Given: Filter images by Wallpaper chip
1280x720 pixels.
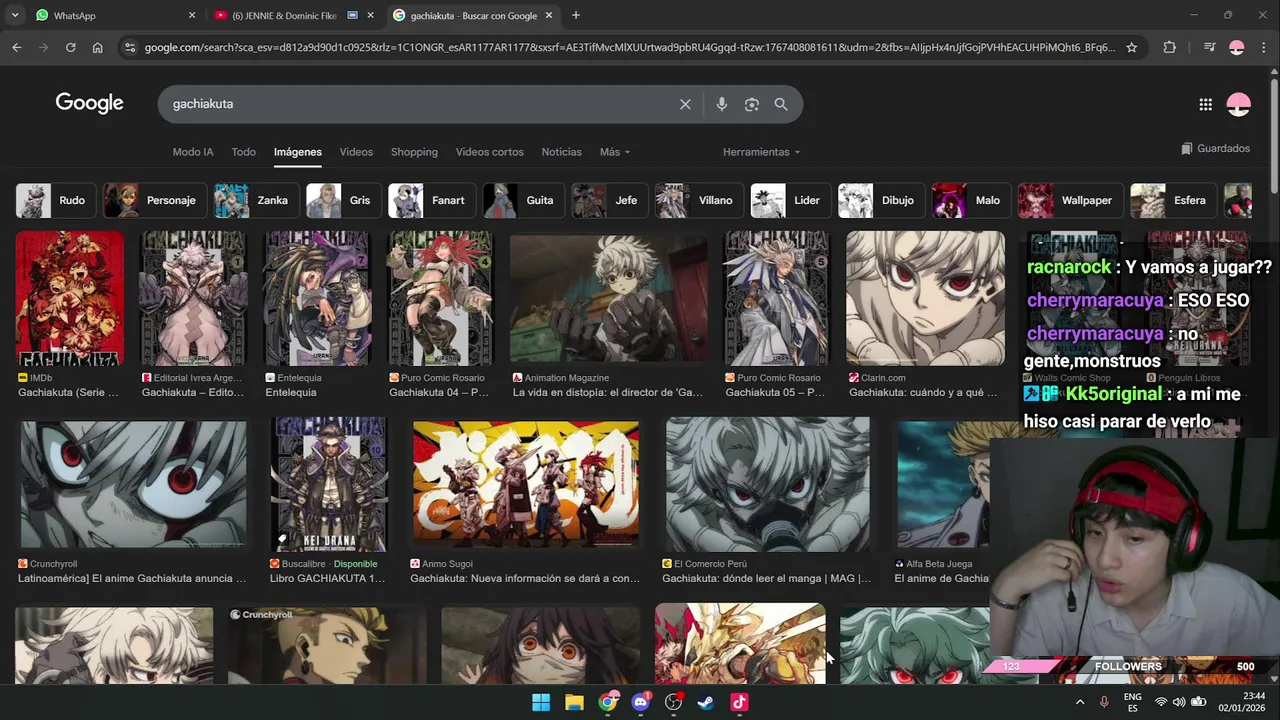Looking at the screenshot, I should 1070,200.
